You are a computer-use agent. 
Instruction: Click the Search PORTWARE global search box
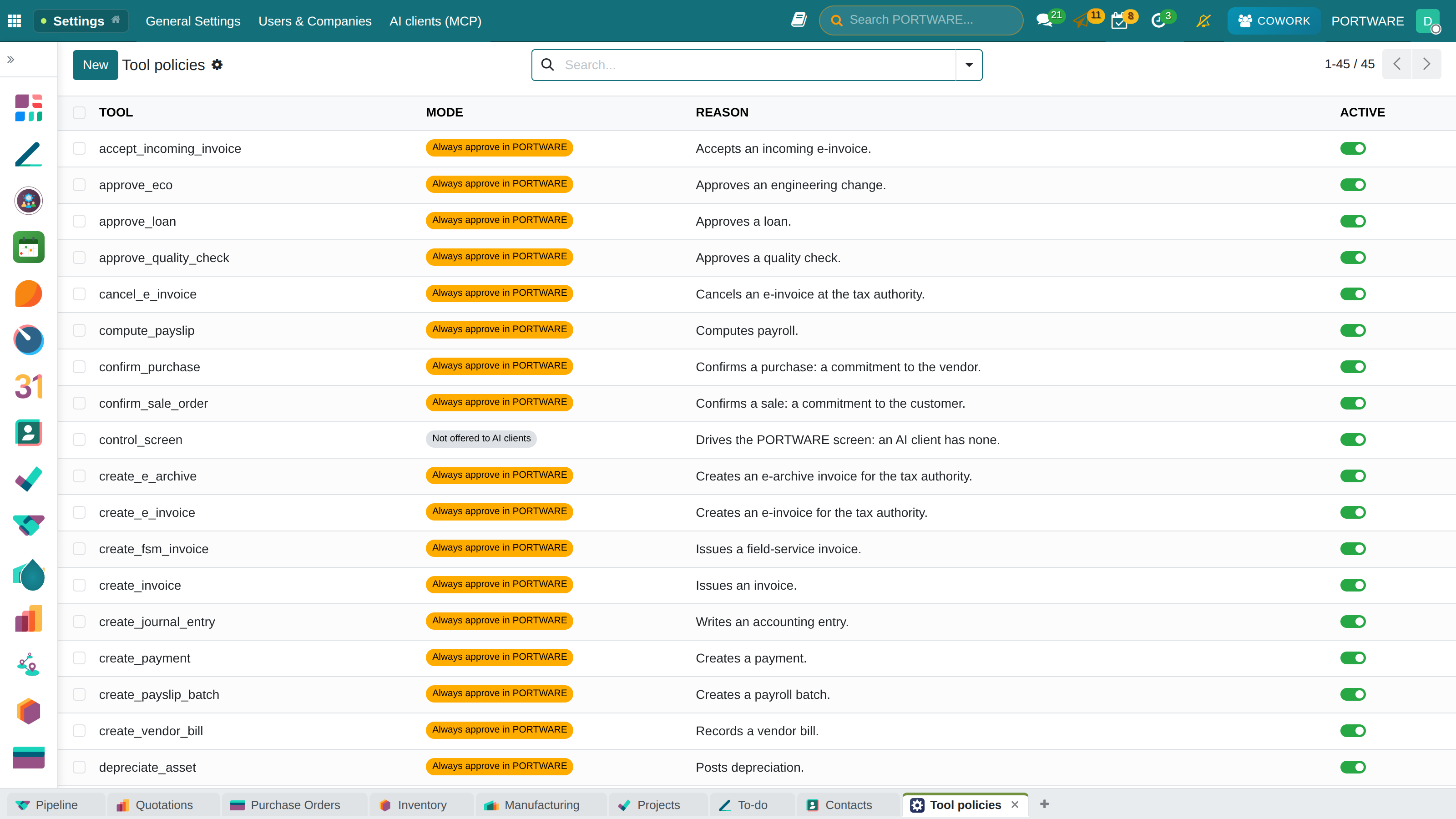921,20
